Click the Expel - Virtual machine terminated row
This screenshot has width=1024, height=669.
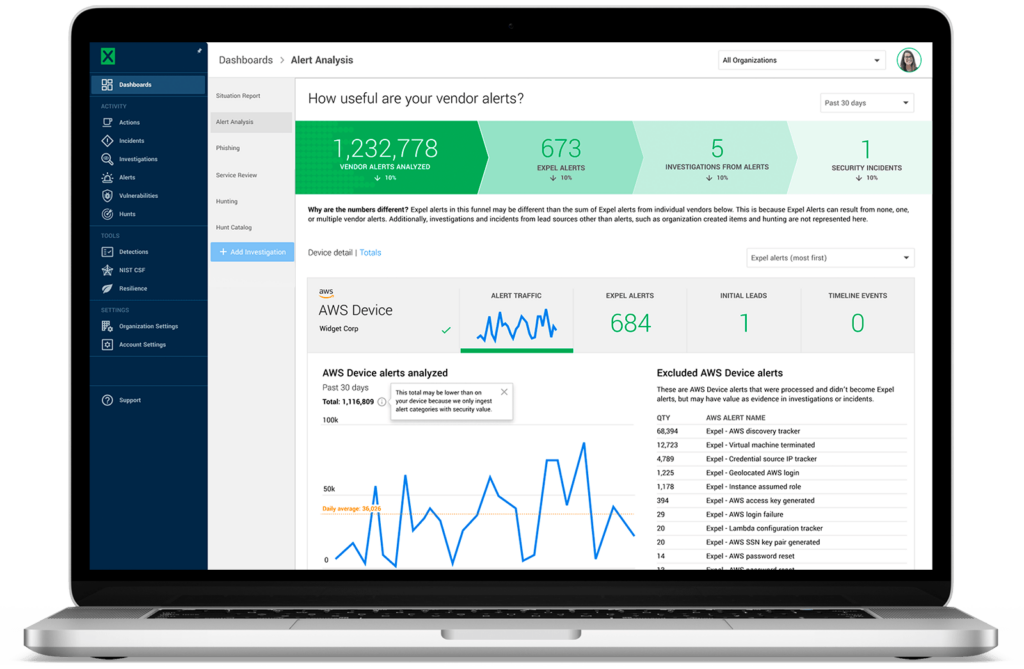pos(781,445)
